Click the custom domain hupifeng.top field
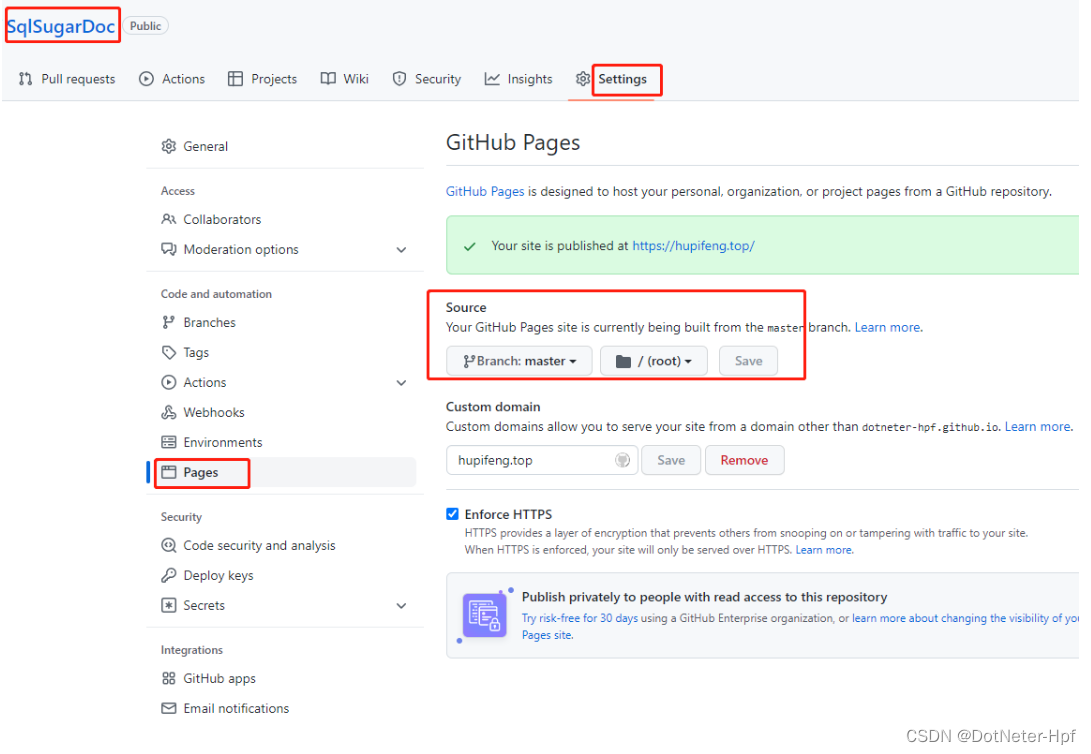 [542, 460]
